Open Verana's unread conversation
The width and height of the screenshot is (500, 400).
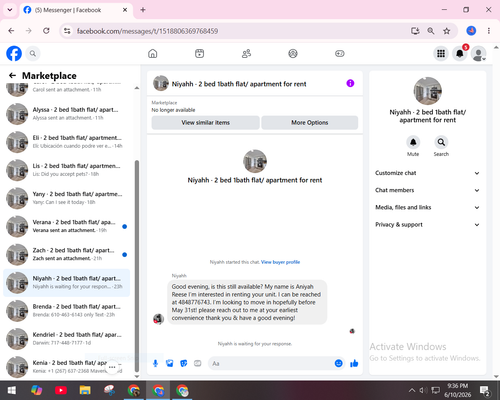point(67,226)
